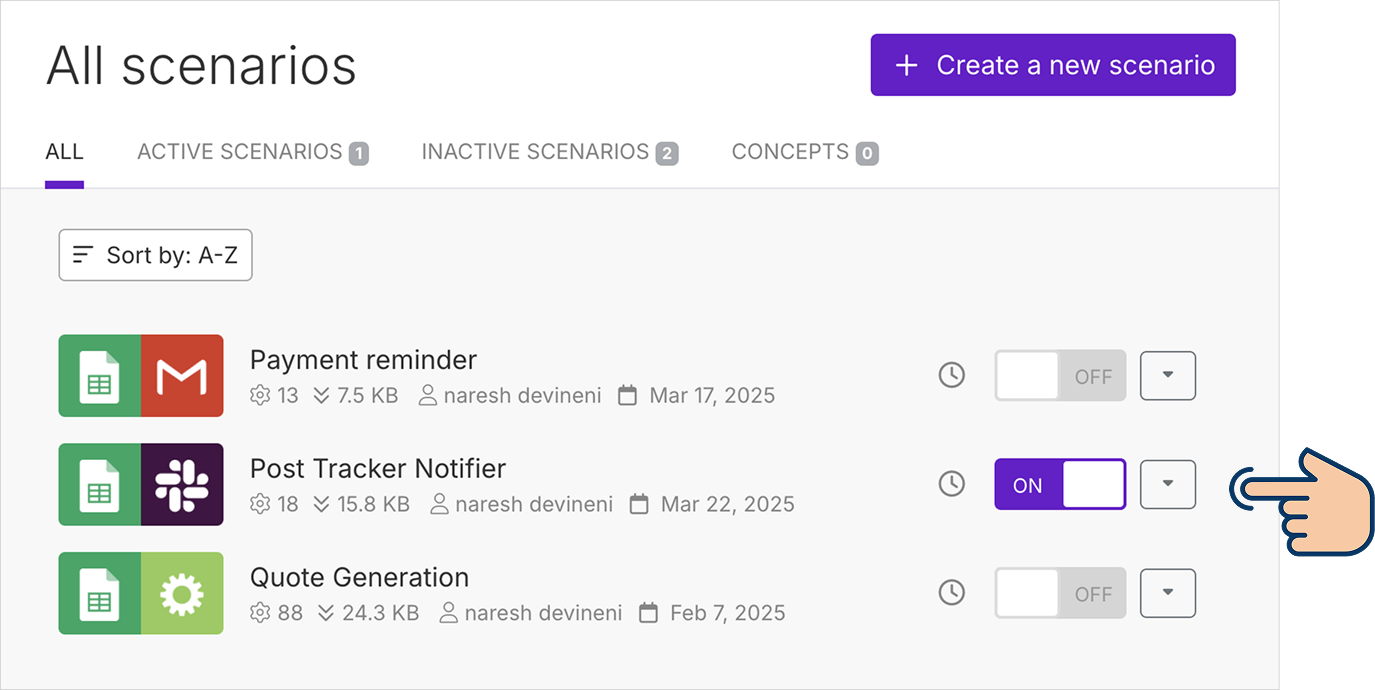Select the Concepts tab

point(804,152)
